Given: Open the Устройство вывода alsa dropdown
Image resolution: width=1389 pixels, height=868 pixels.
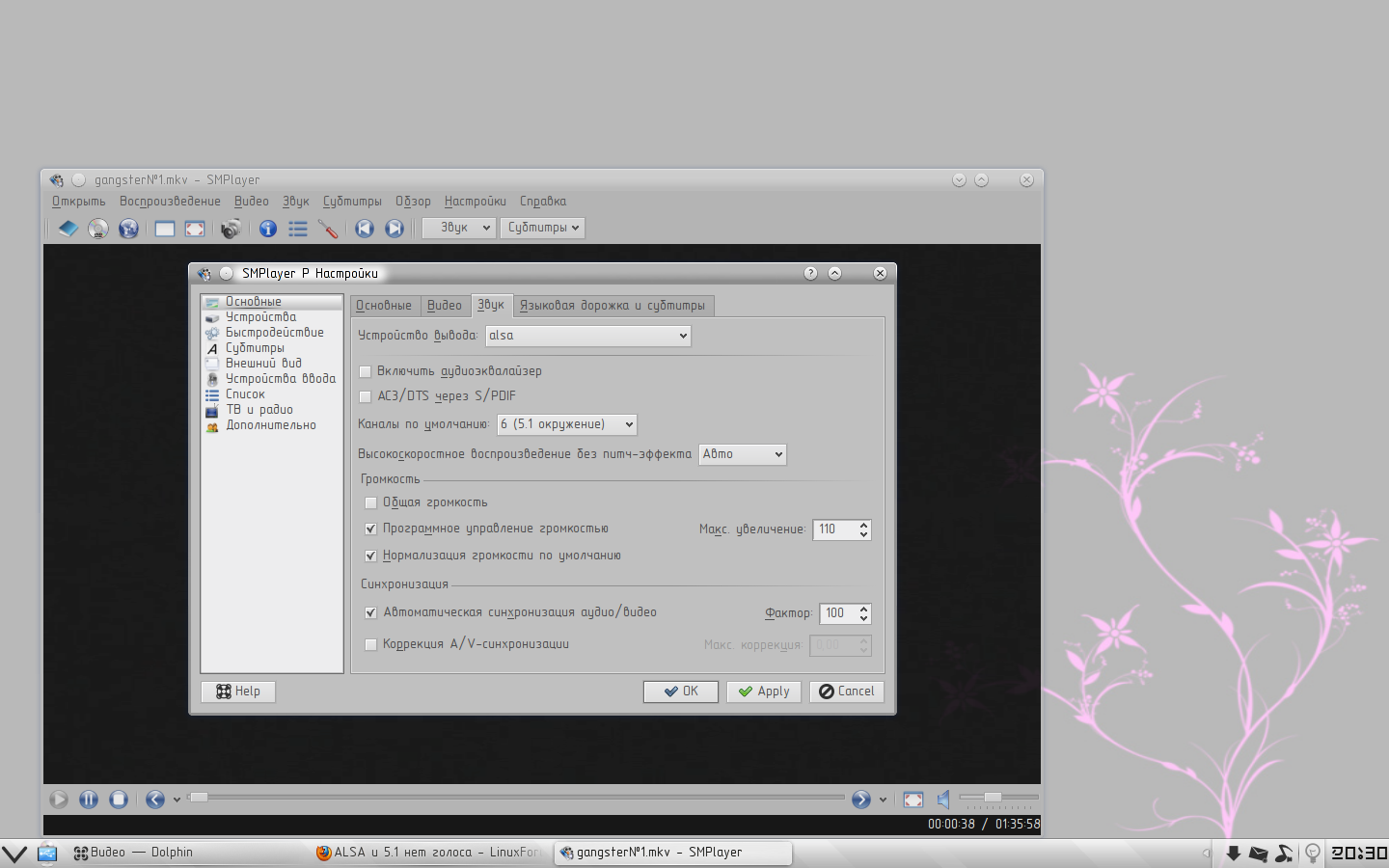Looking at the screenshot, I should coord(587,336).
